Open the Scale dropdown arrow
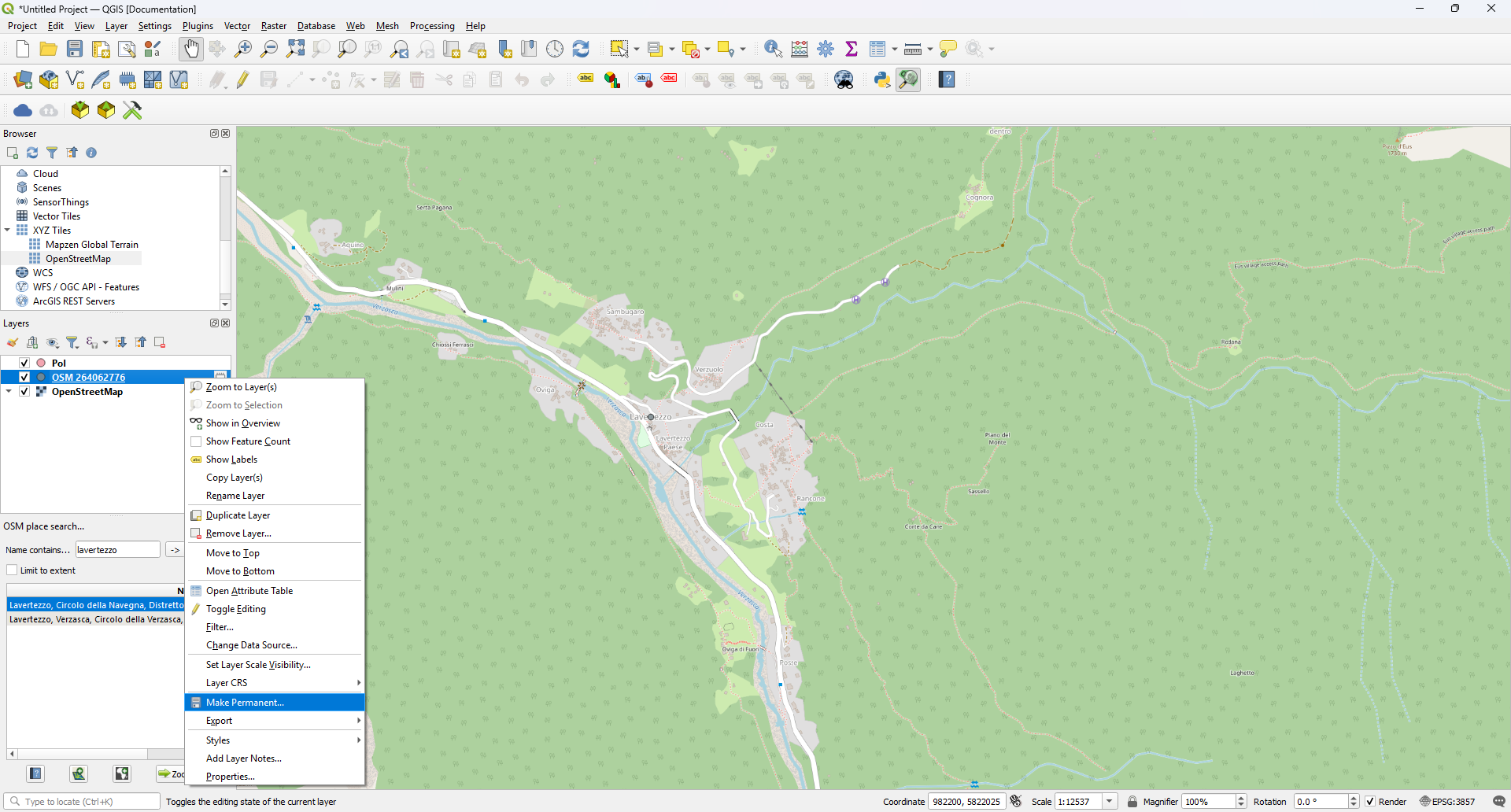This screenshot has height=812, width=1511. 1110,801
